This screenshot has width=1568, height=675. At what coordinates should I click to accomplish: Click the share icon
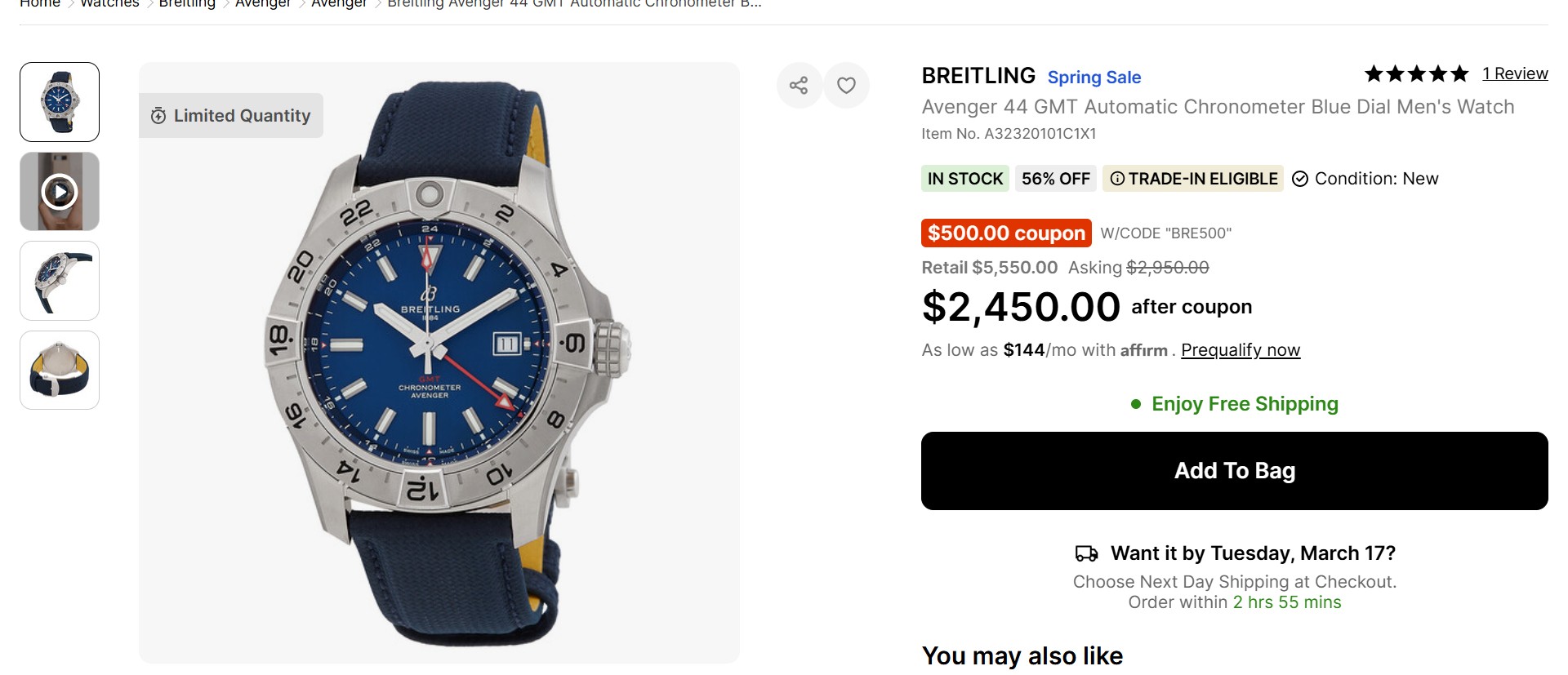799,85
